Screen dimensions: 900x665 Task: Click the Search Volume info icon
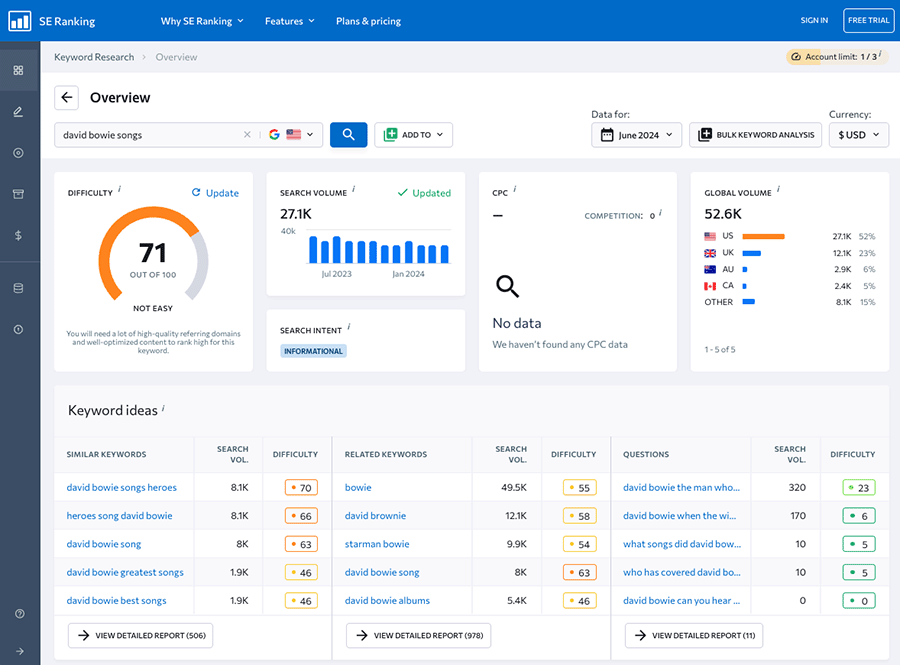354,189
